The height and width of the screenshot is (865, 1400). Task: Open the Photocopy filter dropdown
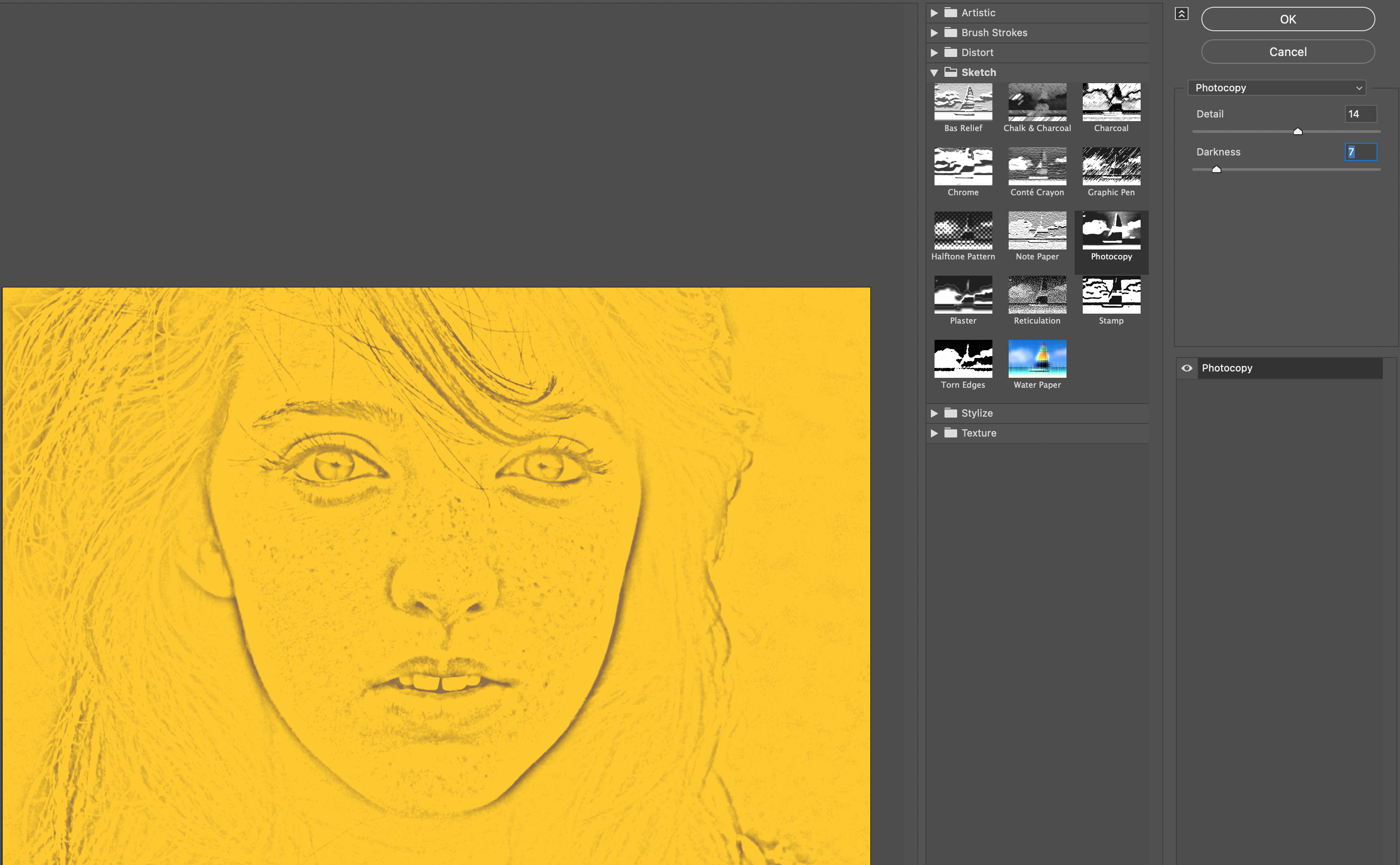tap(1277, 88)
